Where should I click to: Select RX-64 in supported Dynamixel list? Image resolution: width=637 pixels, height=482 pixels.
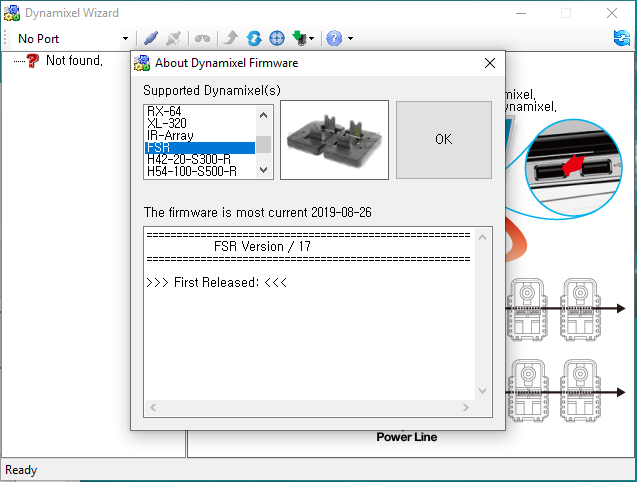pyautogui.click(x=200, y=111)
